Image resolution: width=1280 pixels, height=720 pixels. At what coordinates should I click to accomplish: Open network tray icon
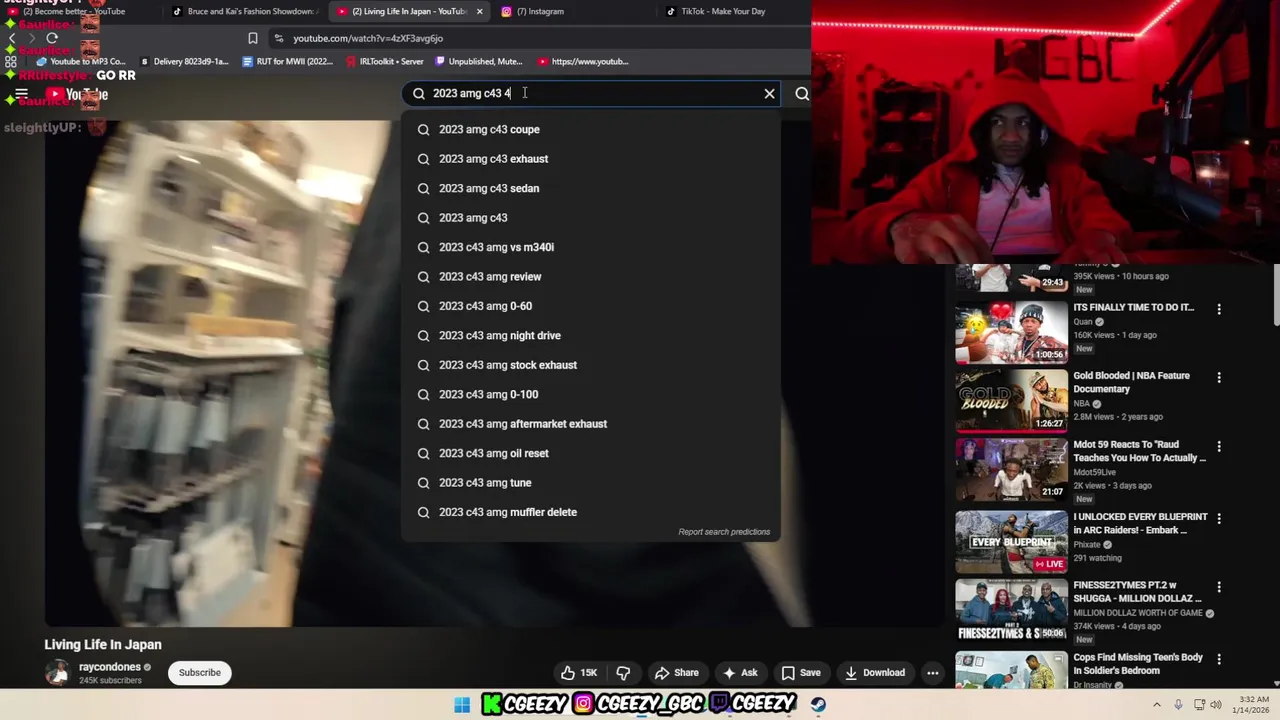pos(1199,705)
